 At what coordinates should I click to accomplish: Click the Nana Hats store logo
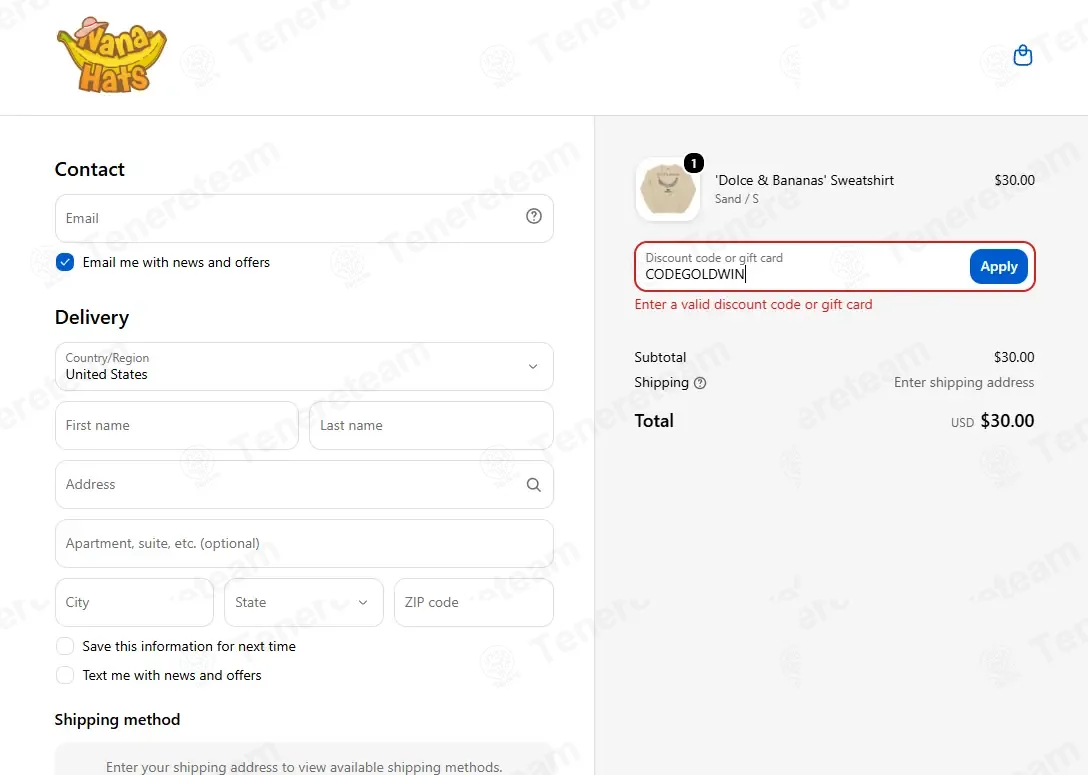[112, 56]
